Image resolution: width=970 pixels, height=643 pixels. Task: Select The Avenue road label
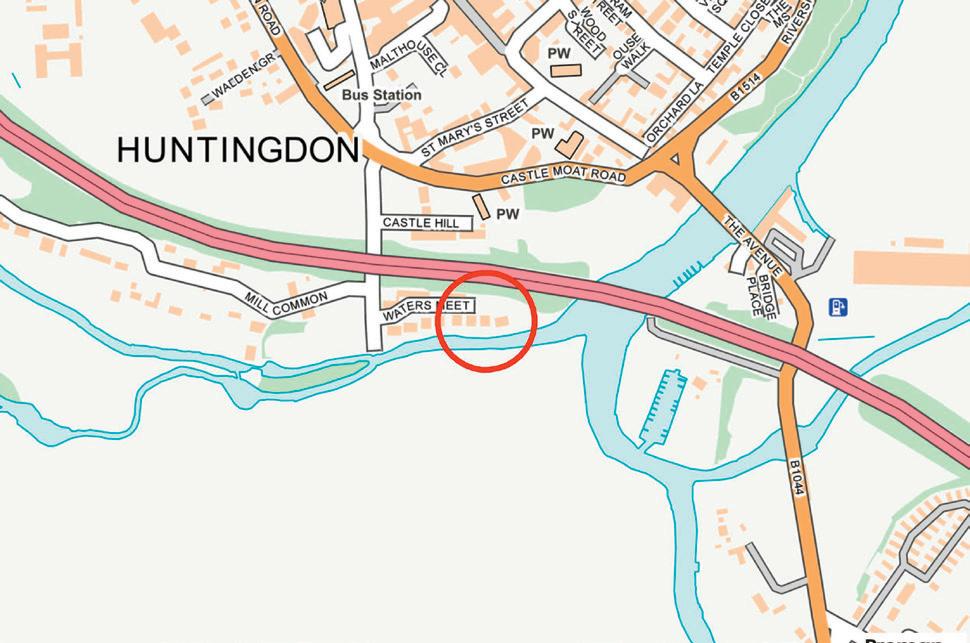click(753, 246)
